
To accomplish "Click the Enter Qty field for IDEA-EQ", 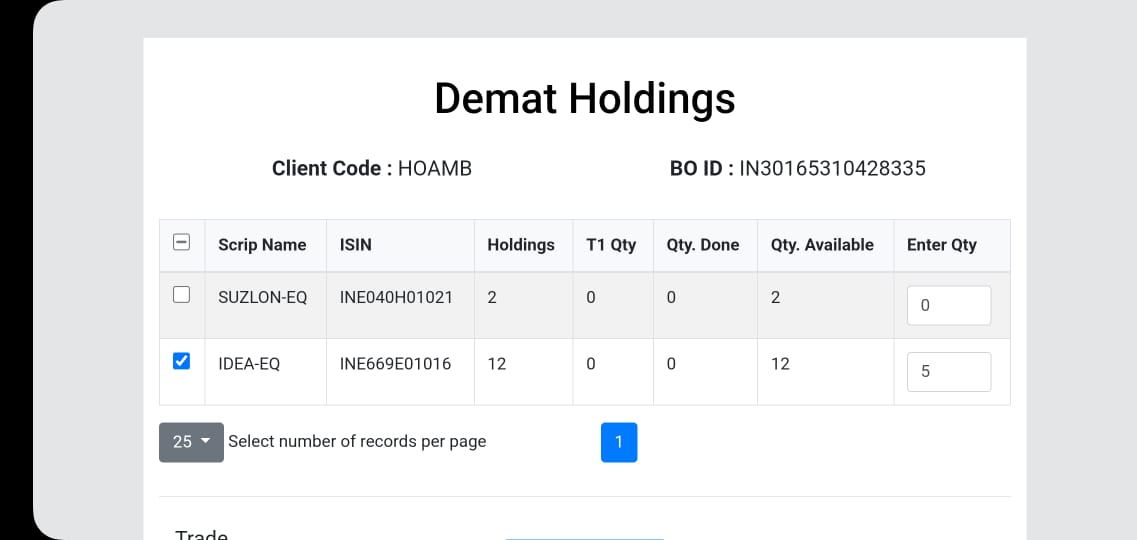I will [948, 372].
